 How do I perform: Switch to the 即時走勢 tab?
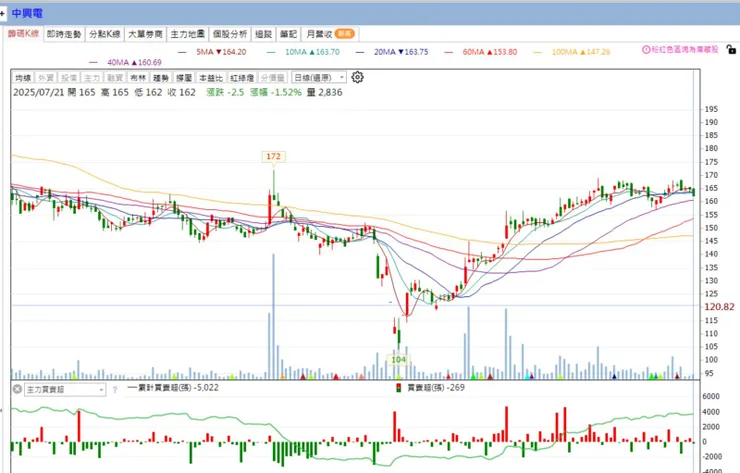coord(64,34)
